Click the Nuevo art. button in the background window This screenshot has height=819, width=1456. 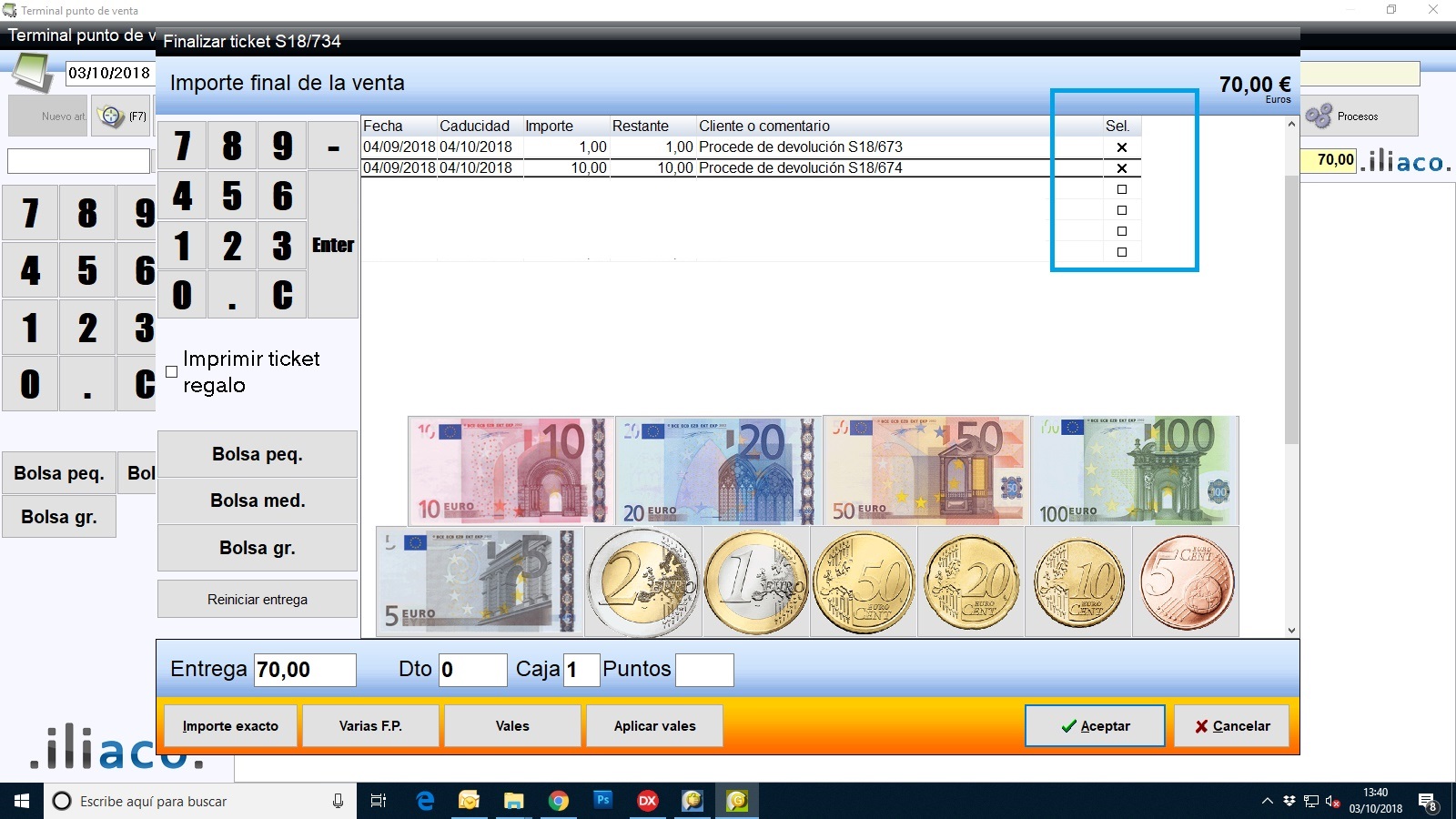pos(48,116)
